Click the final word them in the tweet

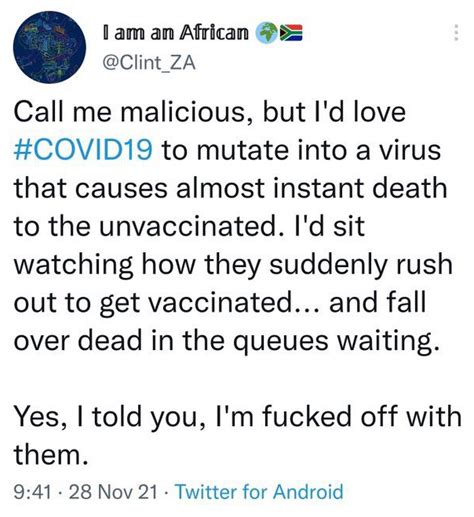coord(51,455)
